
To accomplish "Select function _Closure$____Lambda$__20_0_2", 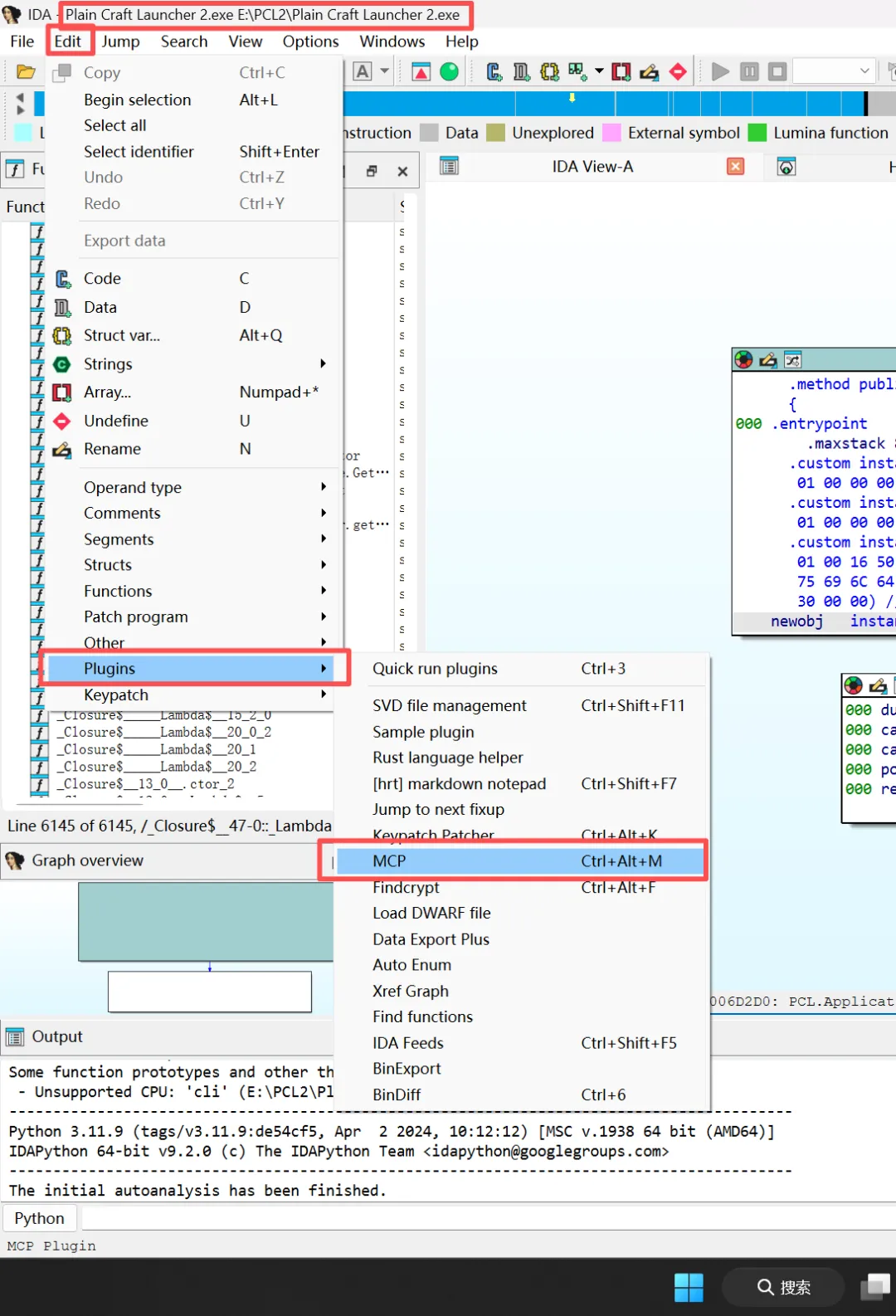I will [x=163, y=733].
